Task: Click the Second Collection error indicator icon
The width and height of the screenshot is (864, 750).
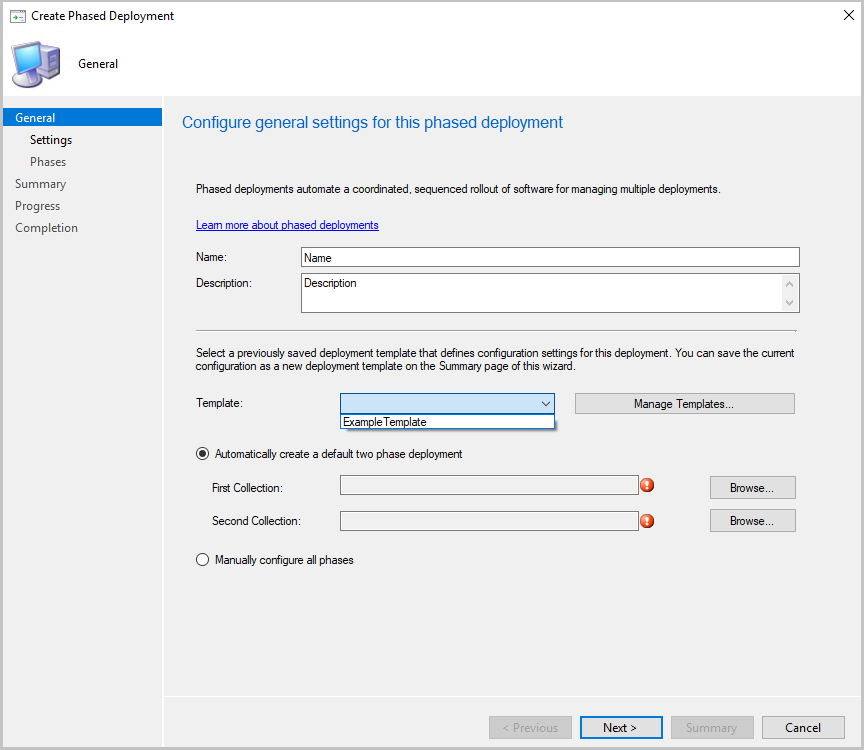Action: 647,521
